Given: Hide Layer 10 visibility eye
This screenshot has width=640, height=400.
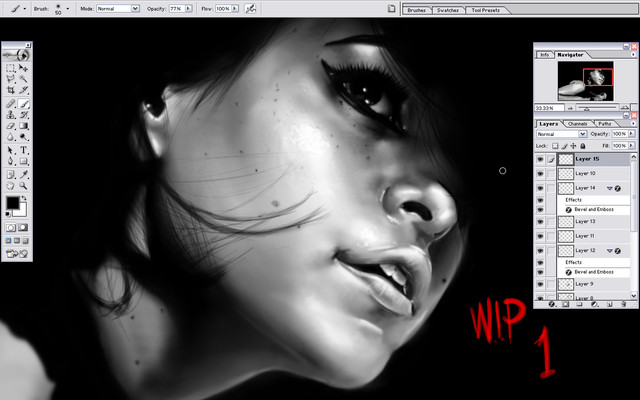Looking at the screenshot, I should click(x=540, y=174).
